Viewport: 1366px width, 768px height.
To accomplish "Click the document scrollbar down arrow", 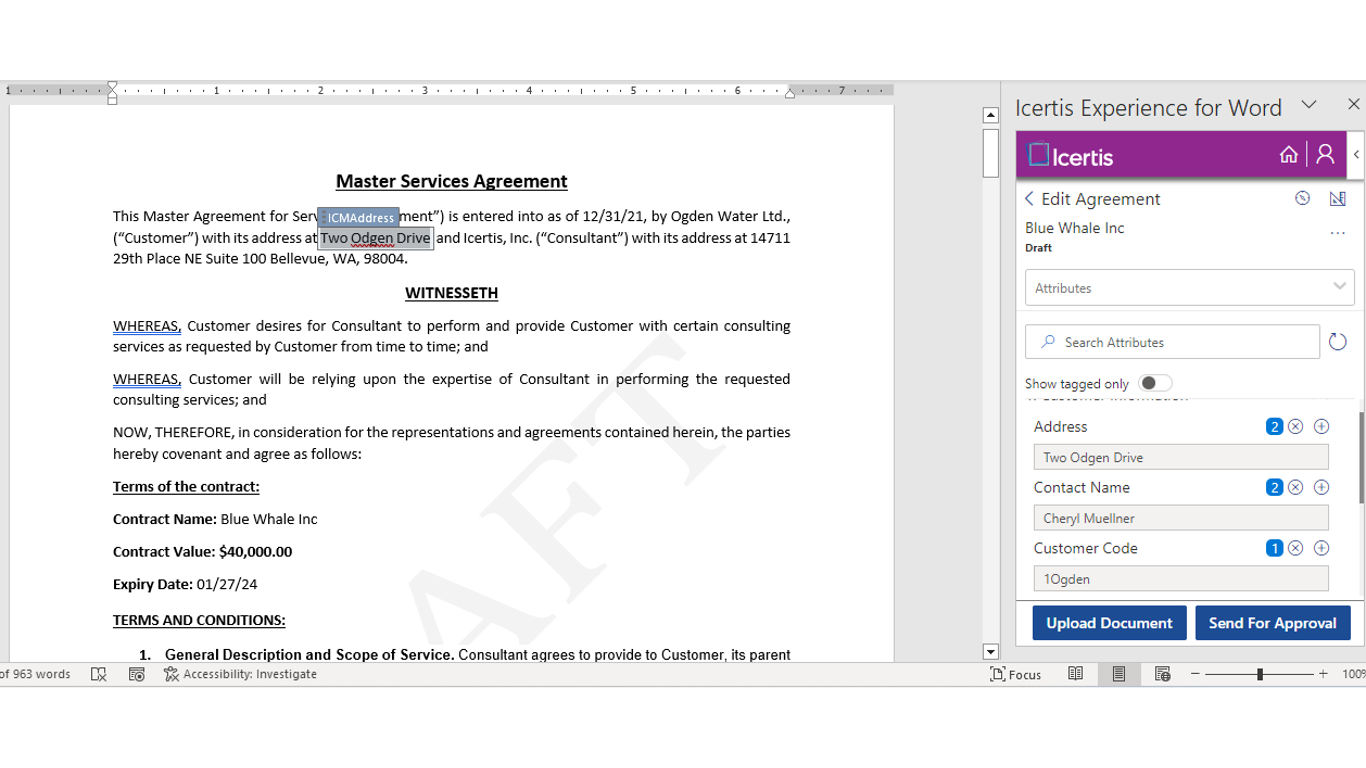I will (x=990, y=652).
